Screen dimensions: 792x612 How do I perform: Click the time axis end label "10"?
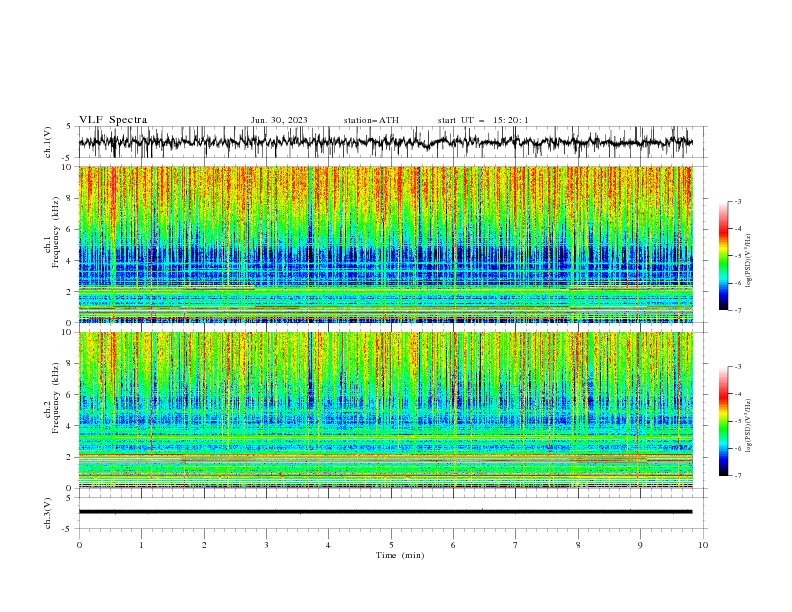tap(703, 545)
